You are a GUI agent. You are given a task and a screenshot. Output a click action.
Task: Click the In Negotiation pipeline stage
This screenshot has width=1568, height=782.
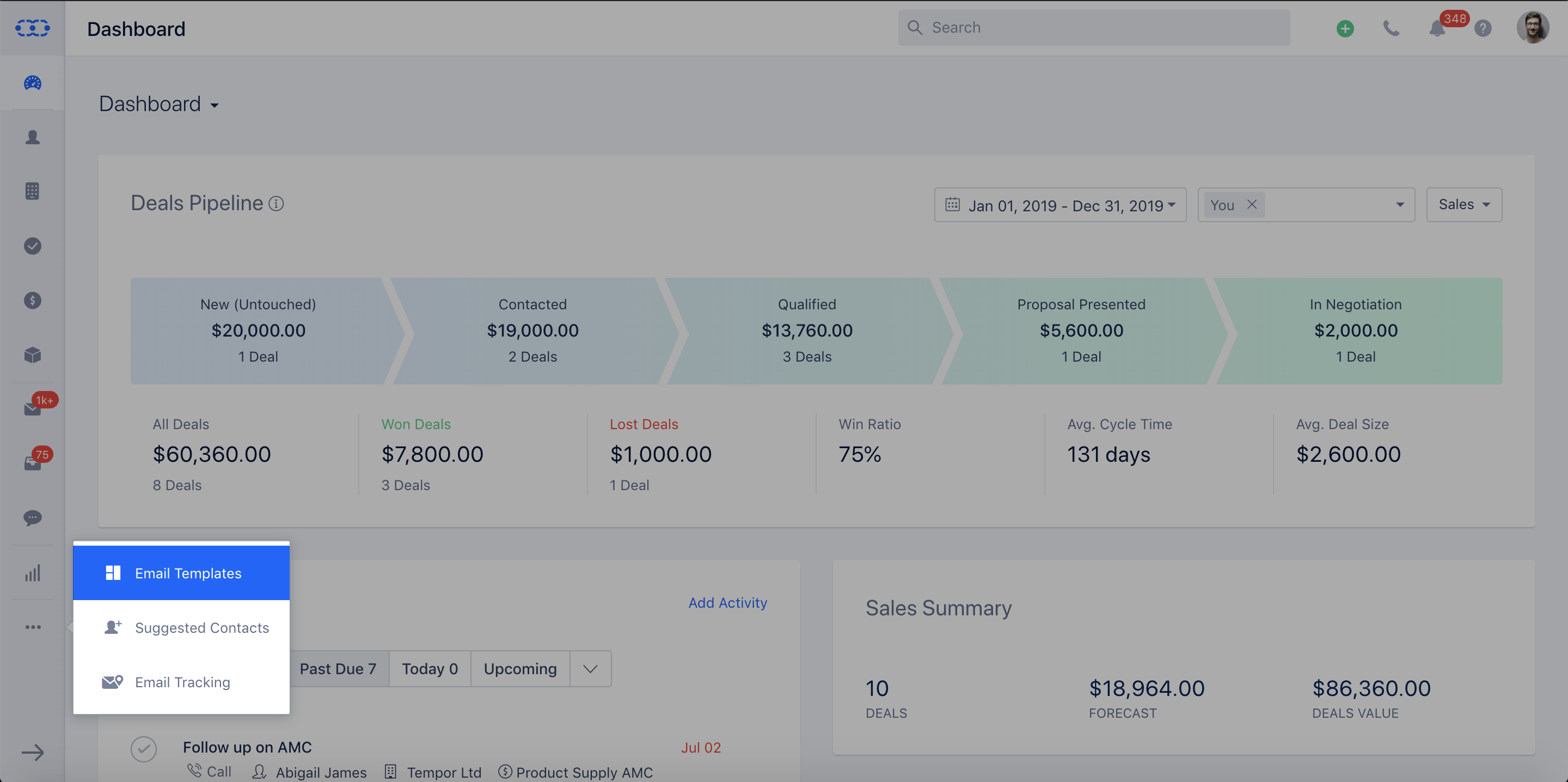point(1356,331)
